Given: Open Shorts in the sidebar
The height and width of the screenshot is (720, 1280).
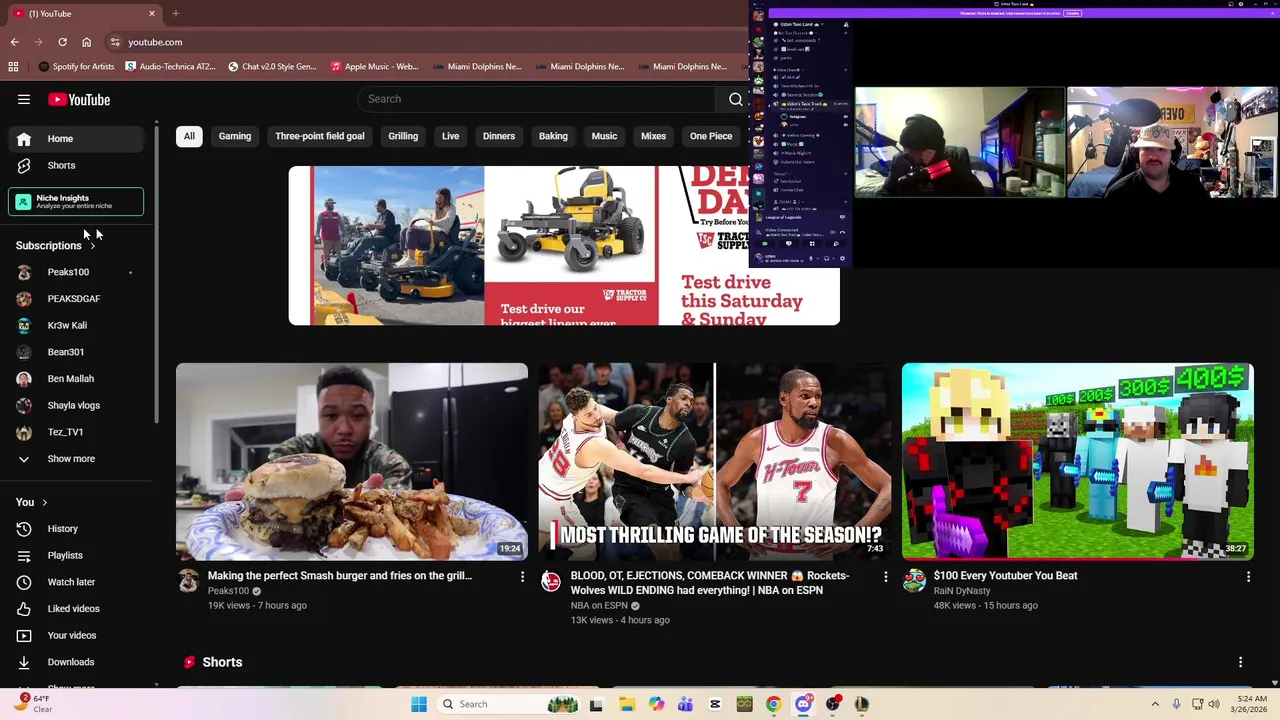Looking at the screenshot, I should 78,165.
